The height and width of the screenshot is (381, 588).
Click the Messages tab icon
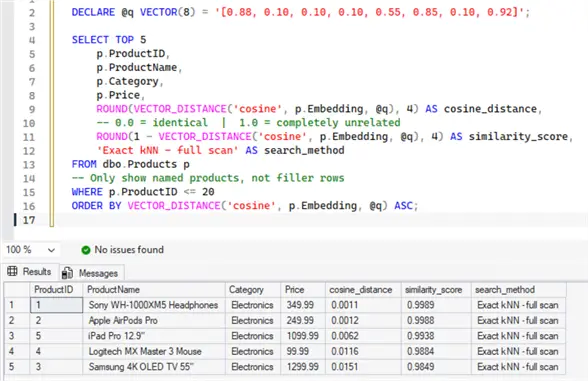(x=67, y=273)
